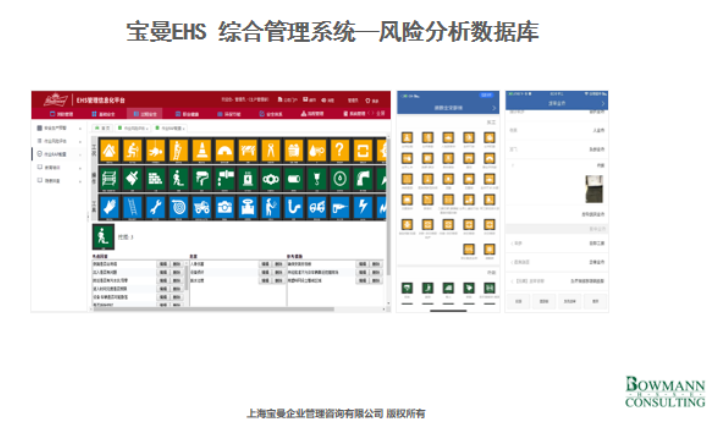
Task: Click the horizontal scrollbar below the tables
Action: click(x=213, y=309)
